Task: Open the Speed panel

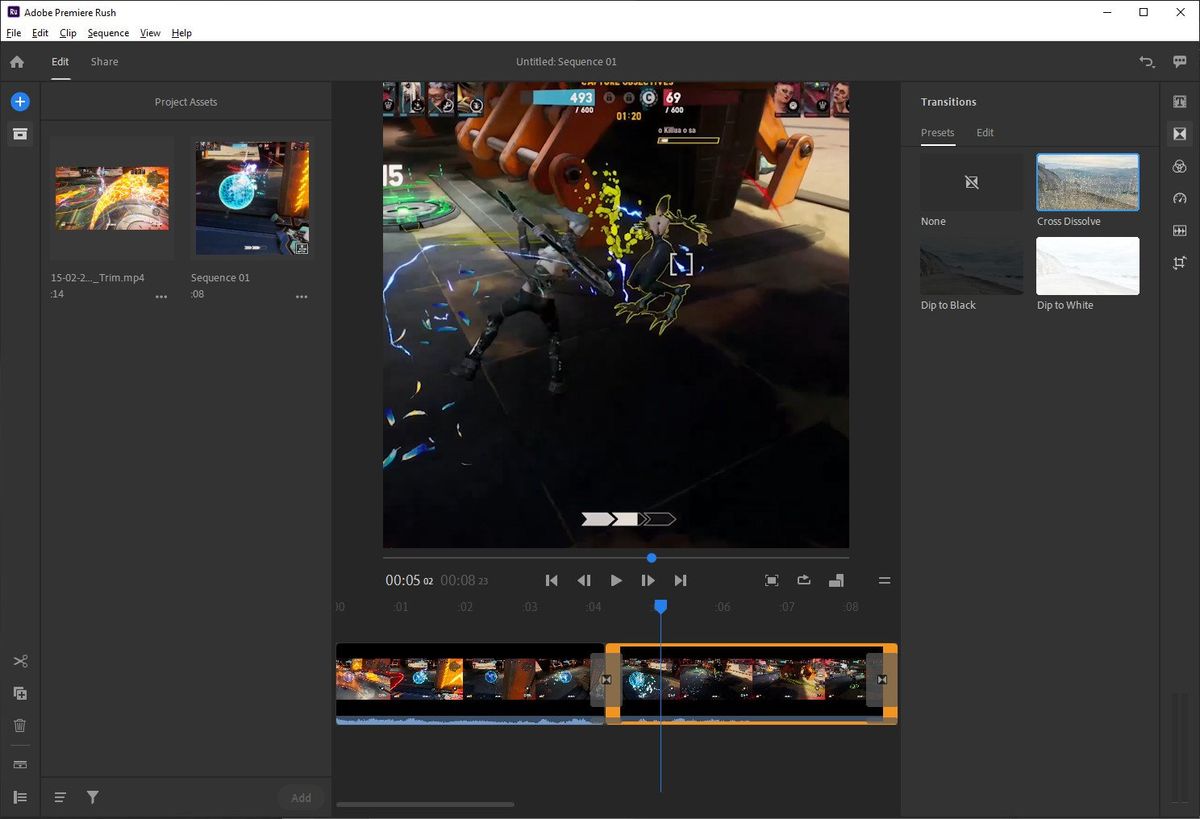Action: point(1180,199)
